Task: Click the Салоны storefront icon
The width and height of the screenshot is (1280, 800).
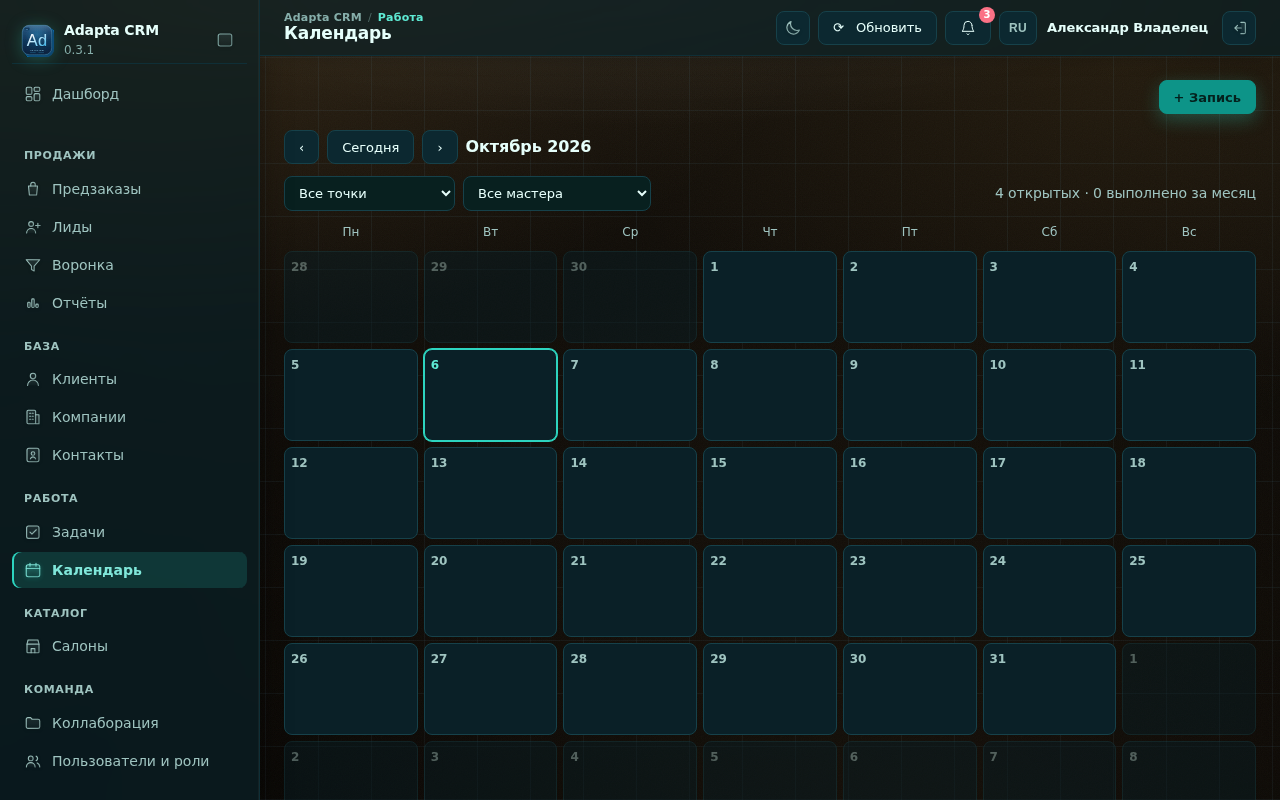Action: [33, 646]
